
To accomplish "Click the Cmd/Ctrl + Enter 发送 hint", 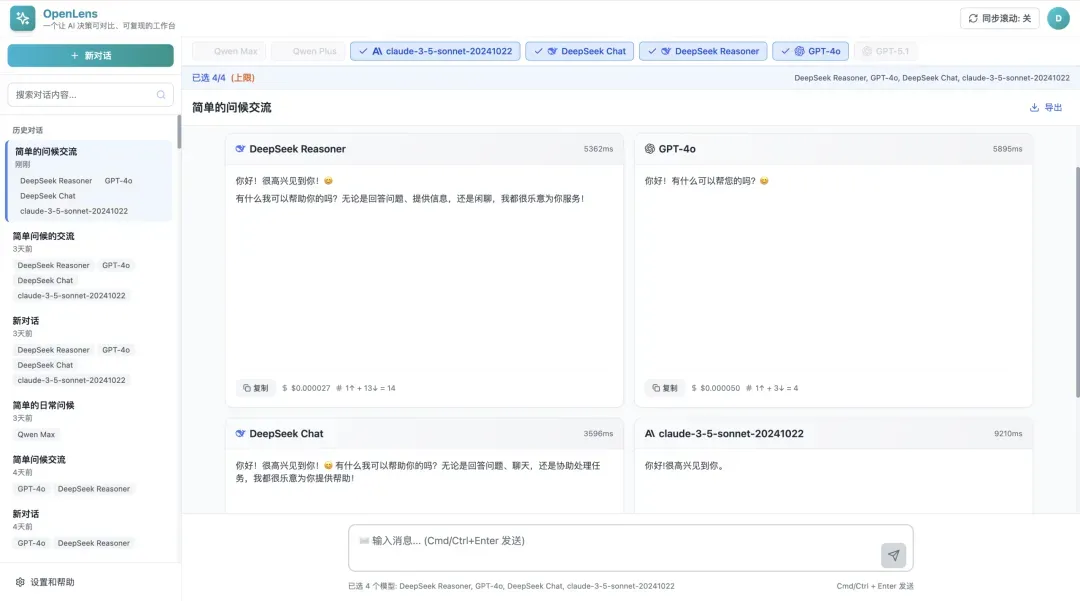I will point(875,587).
